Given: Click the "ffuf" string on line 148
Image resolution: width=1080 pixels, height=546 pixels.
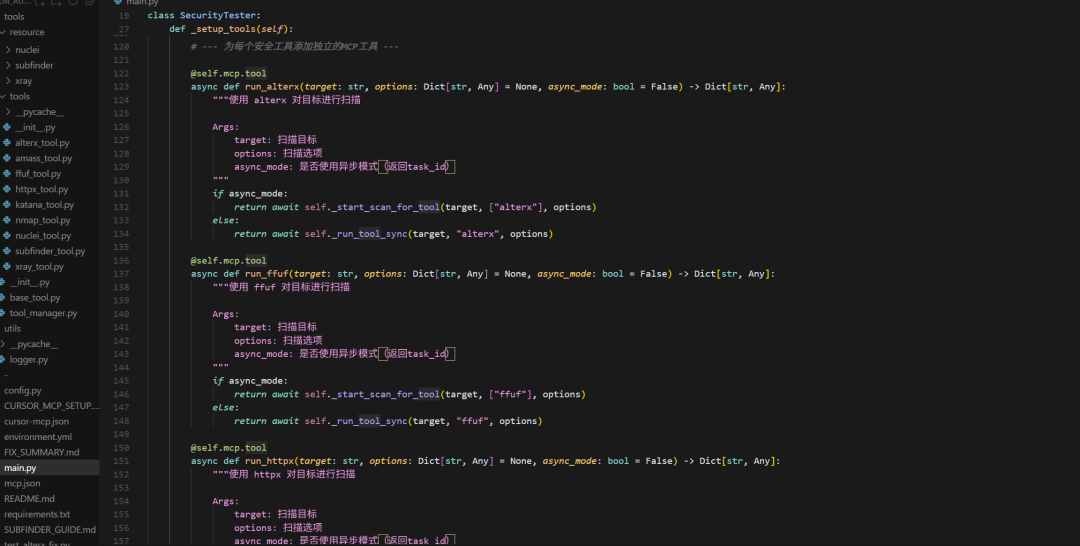Looking at the screenshot, I should [x=471, y=421].
